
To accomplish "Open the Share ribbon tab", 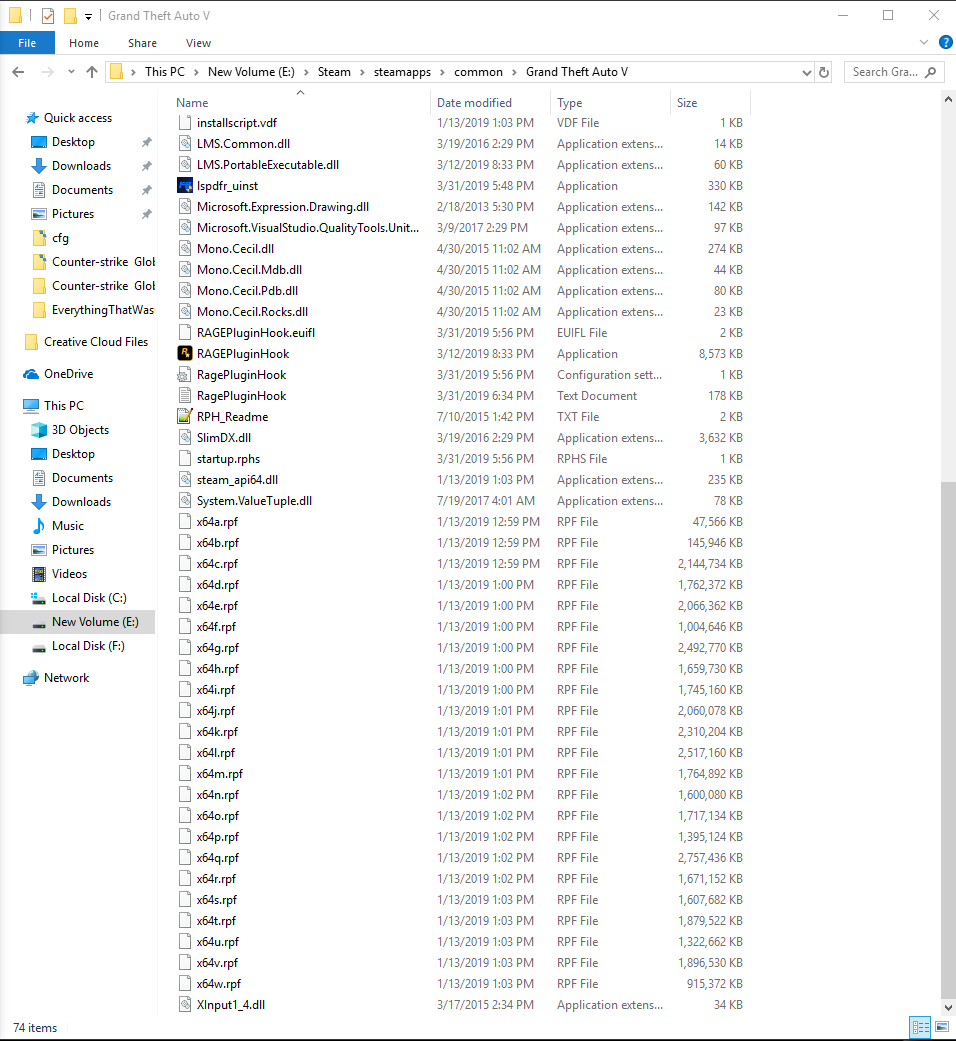I will (142, 43).
